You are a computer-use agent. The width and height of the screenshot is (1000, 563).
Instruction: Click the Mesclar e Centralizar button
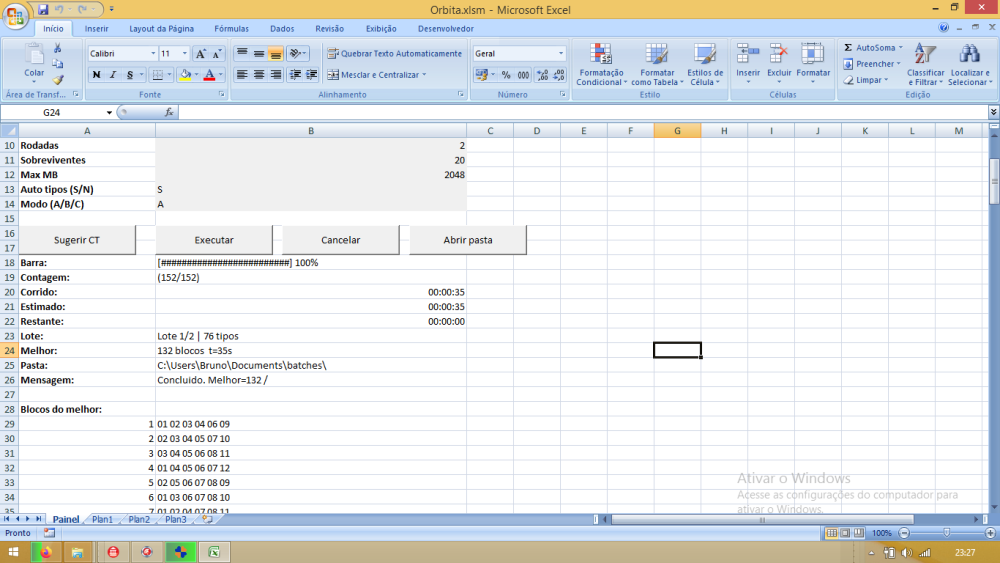click(376, 75)
